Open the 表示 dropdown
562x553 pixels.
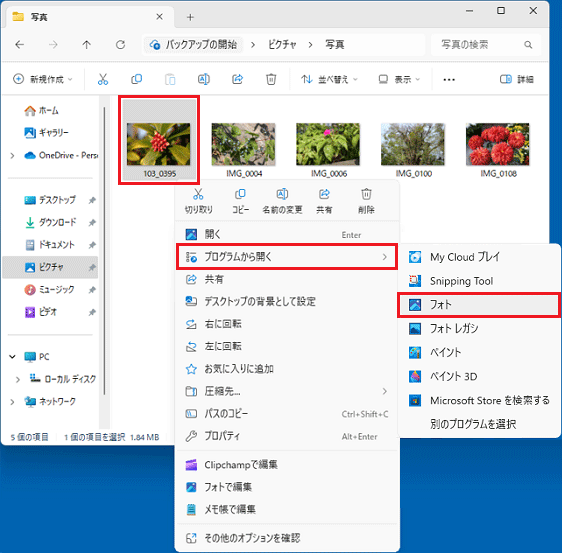click(x=399, y=79)
